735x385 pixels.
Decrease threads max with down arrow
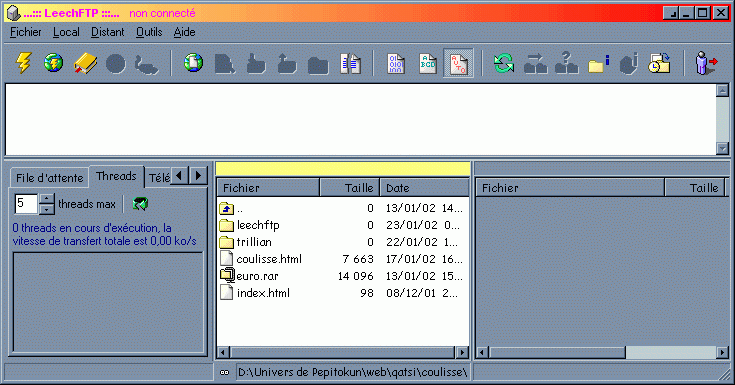tap(46, 209)
